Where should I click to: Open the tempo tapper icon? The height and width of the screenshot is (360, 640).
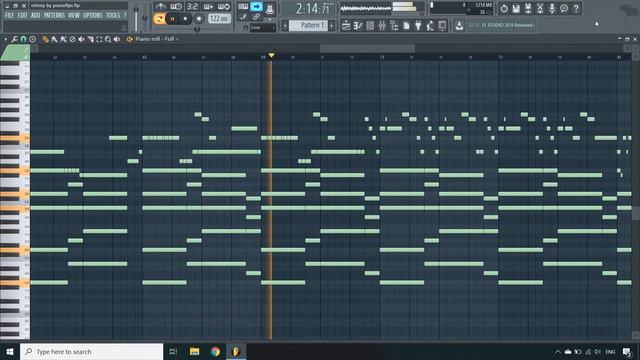coord(430,26)
